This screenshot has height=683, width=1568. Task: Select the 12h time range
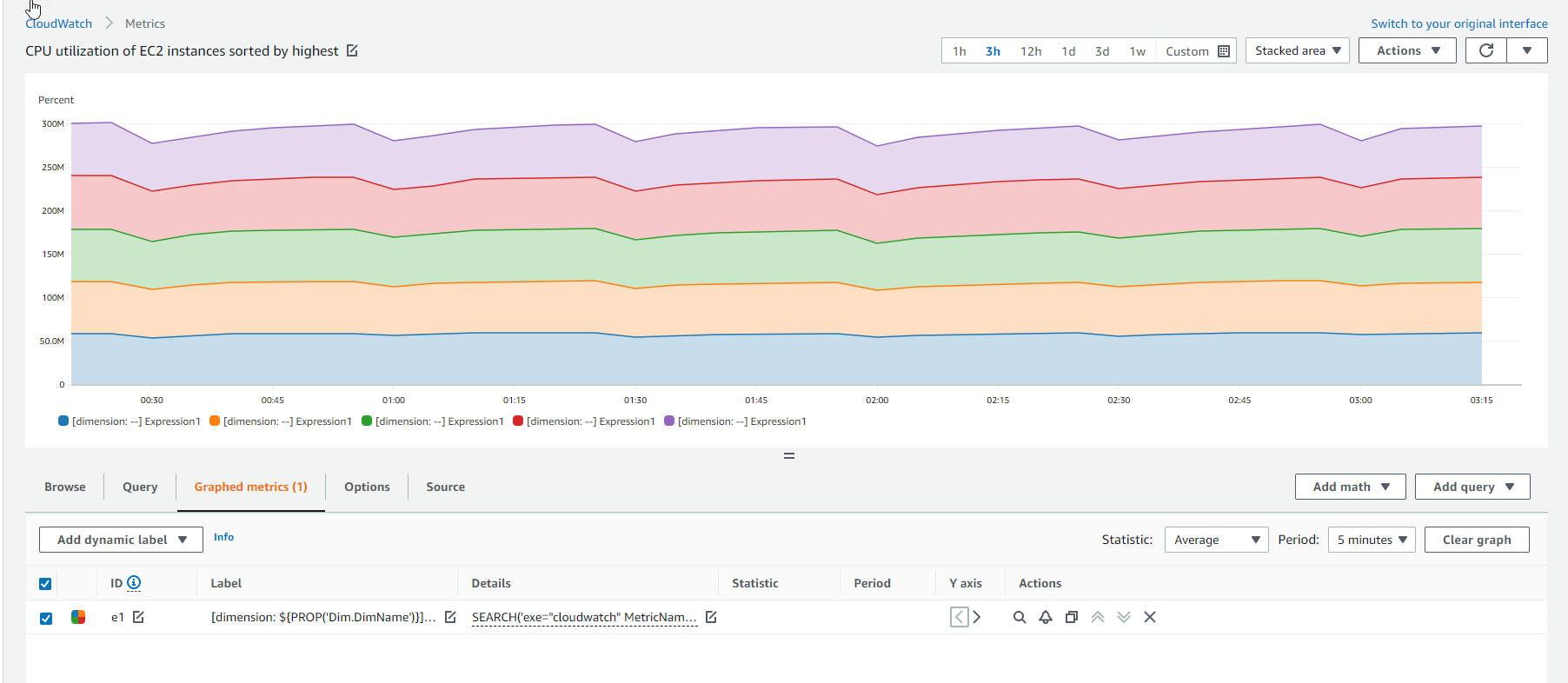pos(1031,51)
